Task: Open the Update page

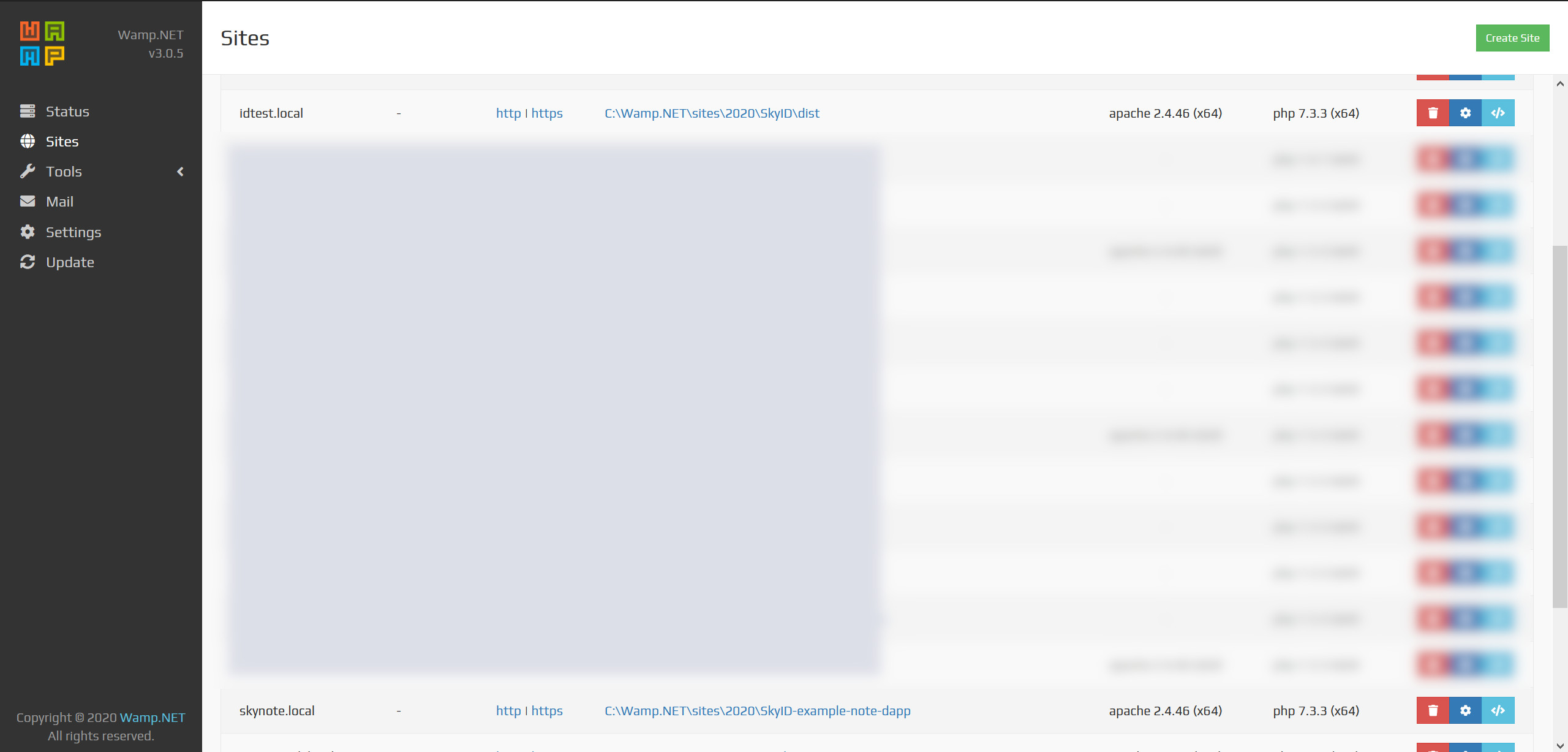Action: [70, 262]
